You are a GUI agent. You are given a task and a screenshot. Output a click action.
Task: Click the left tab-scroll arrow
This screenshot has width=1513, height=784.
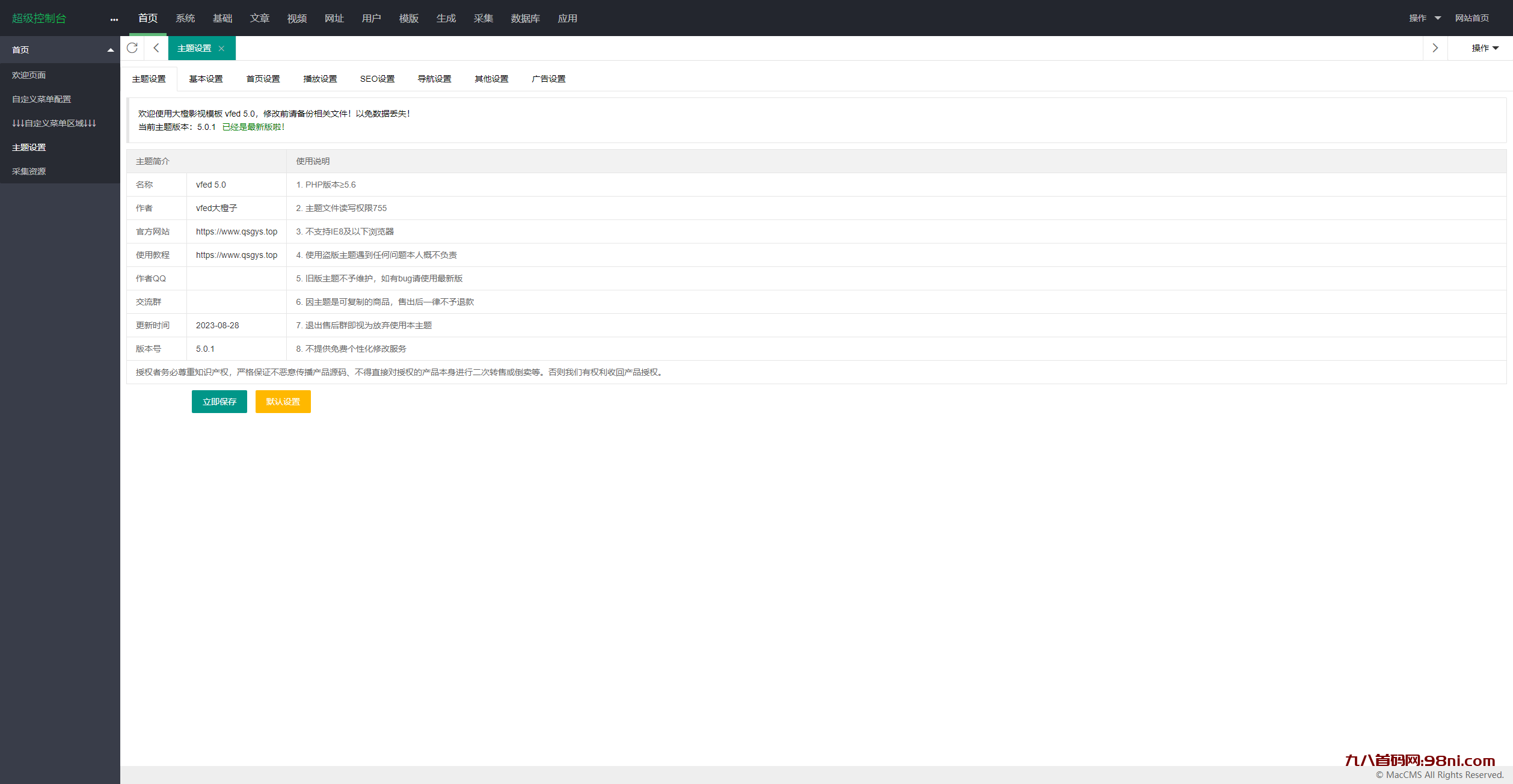(x=156, y=48)
